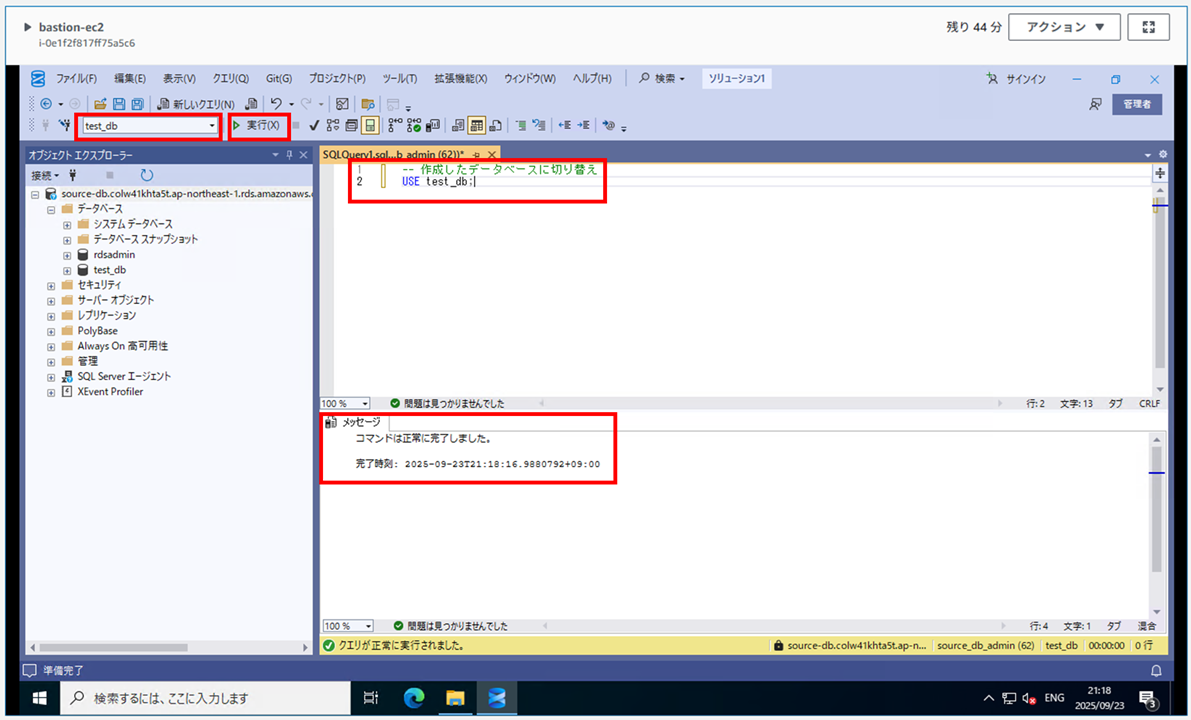The width and height of the screenshot is (1191, 720).
Task: Click the comment out selected lines icon
Action: (521, 125)
